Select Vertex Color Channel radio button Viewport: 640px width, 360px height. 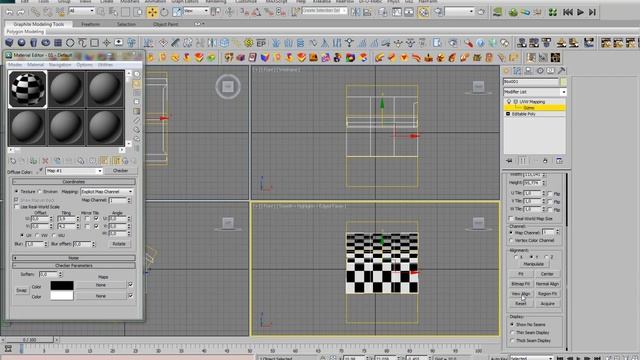(x=511, y=240)
